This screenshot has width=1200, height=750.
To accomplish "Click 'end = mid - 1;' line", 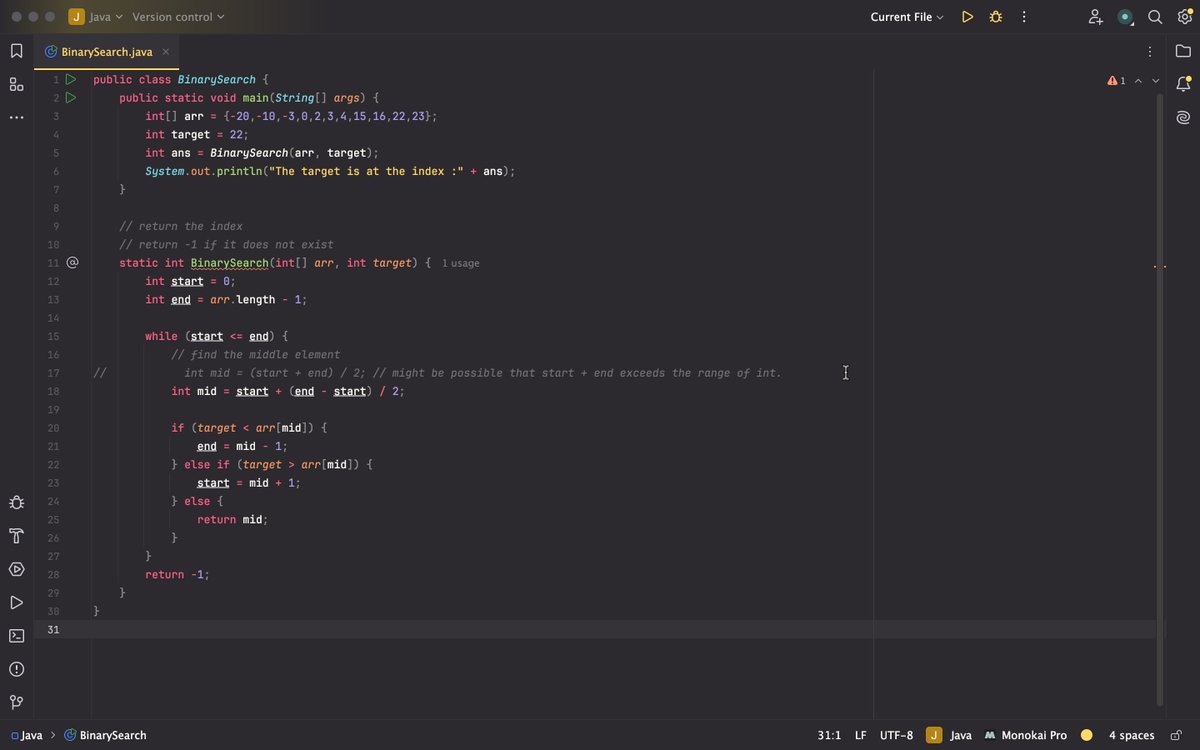I will [x=242, y=446].
